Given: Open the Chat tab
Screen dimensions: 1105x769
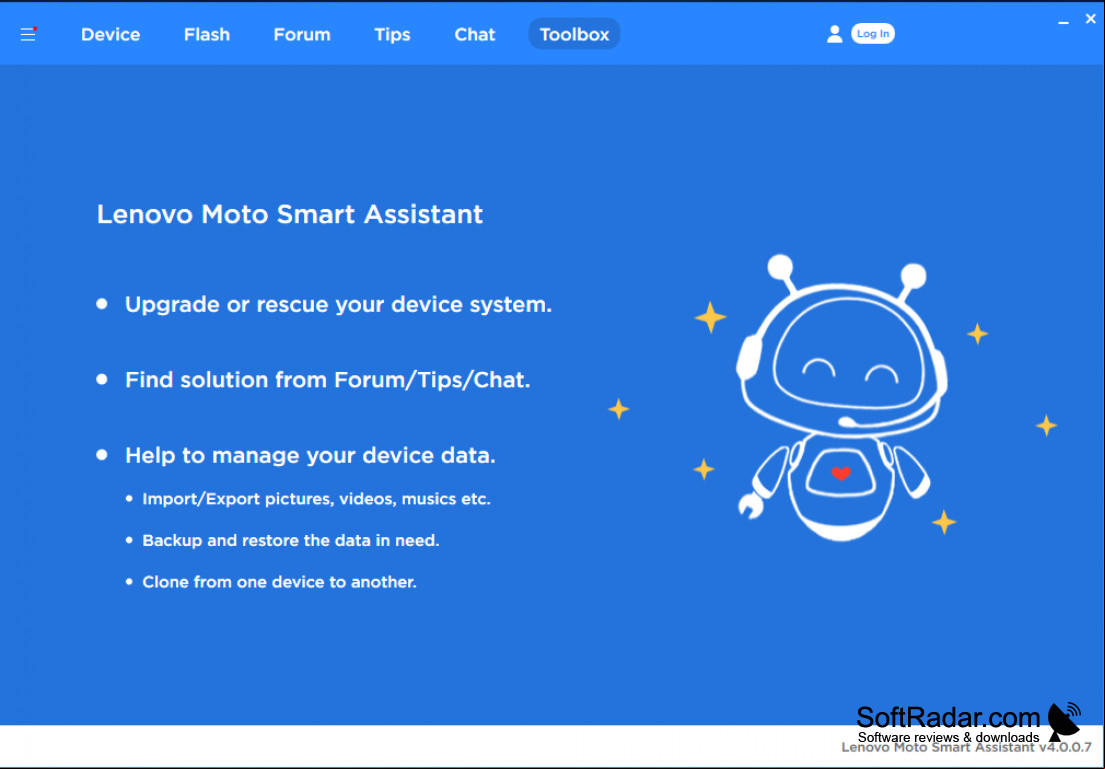Looking at the screenshot, I should [474, 35].
